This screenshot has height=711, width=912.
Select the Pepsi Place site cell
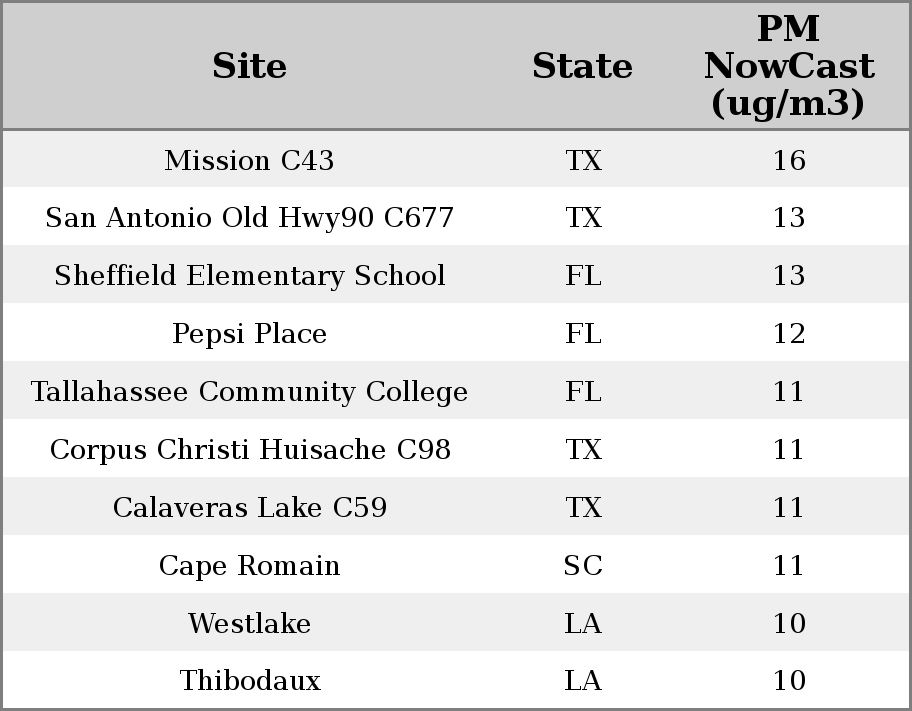(250, 333)
